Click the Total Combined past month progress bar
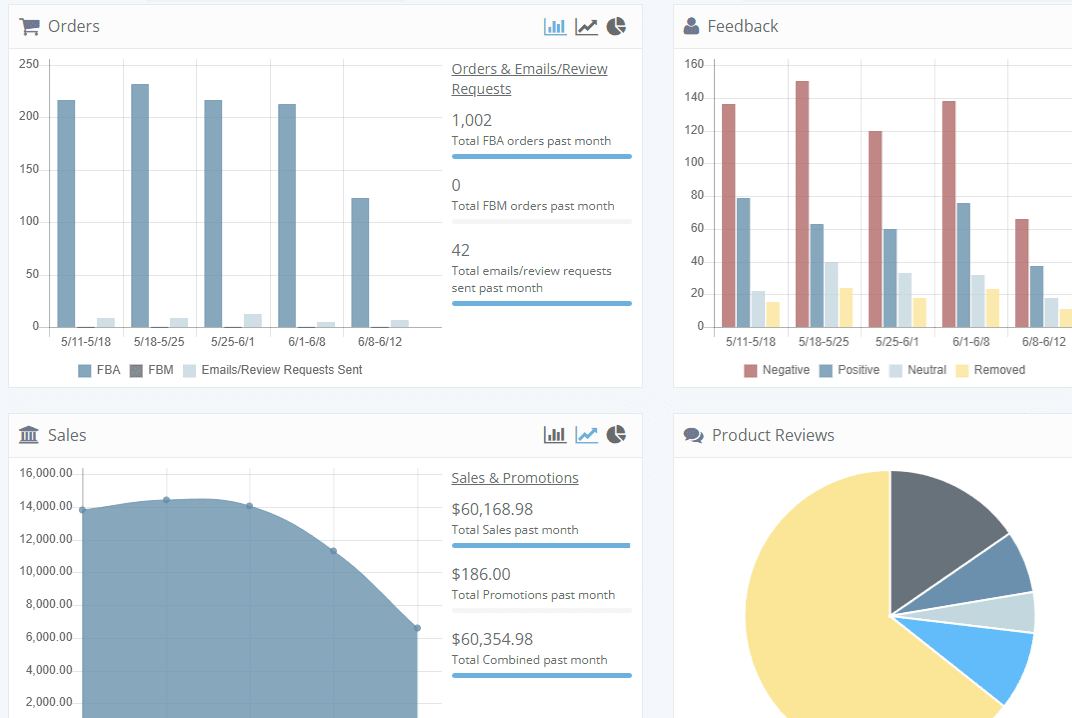Image resolution: width=1072 pixels, height=718 pixels. tap(541, 676)
